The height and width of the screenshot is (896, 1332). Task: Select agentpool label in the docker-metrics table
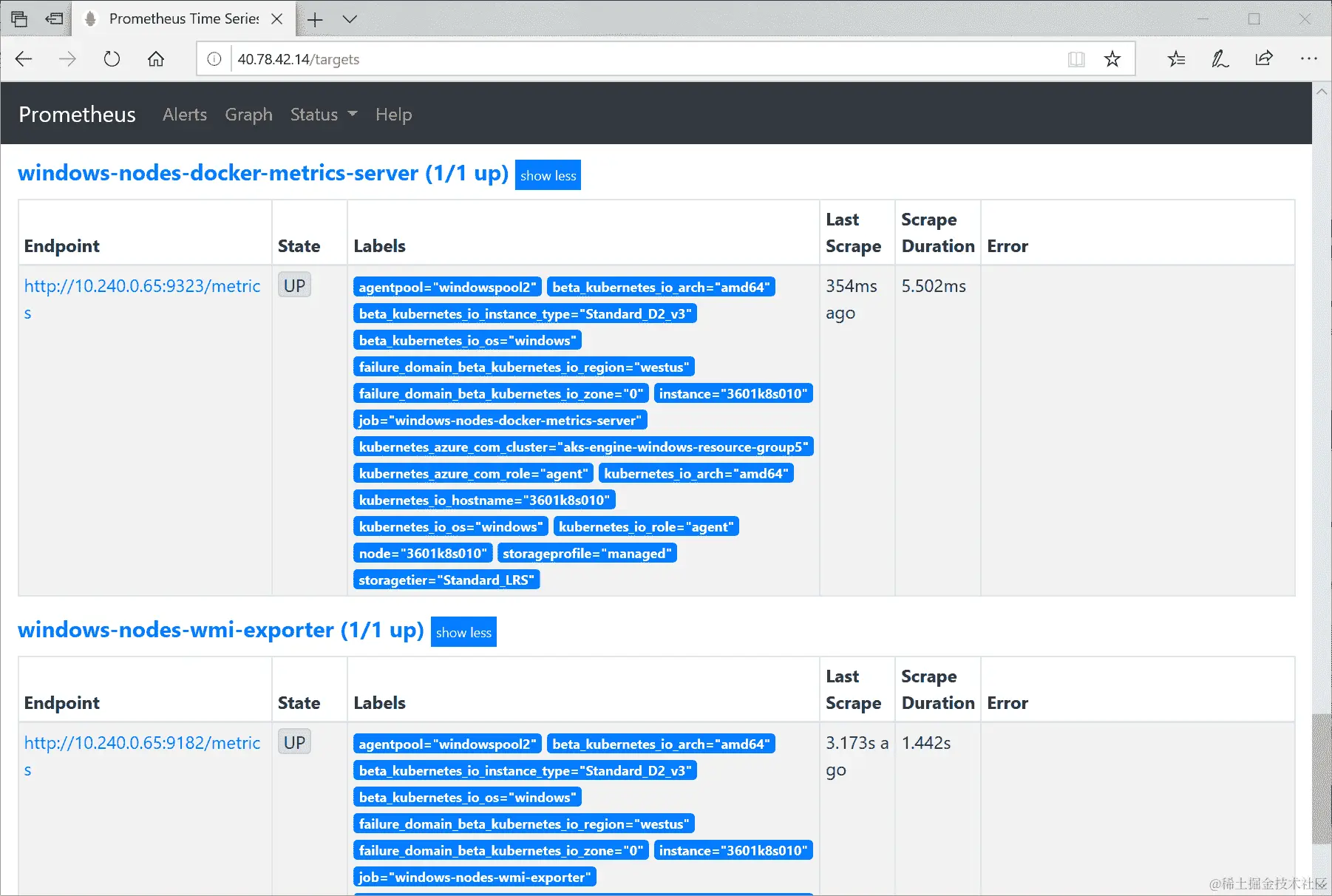pyautogui.click(x=447, y=287)
